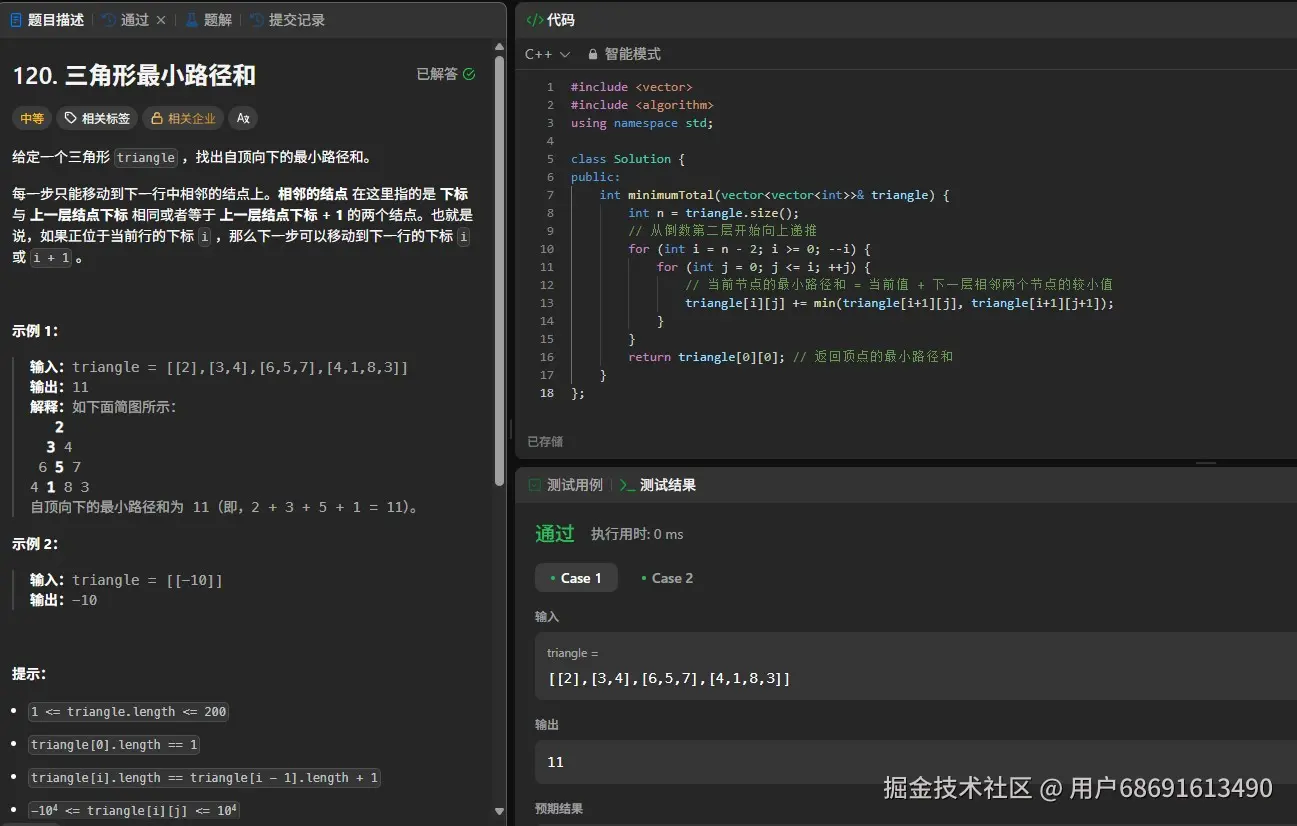Click the 测试用例 checklist icon
Image resolution: width=1297 pixels, height=826 pixels.
[x=535, y=484]
